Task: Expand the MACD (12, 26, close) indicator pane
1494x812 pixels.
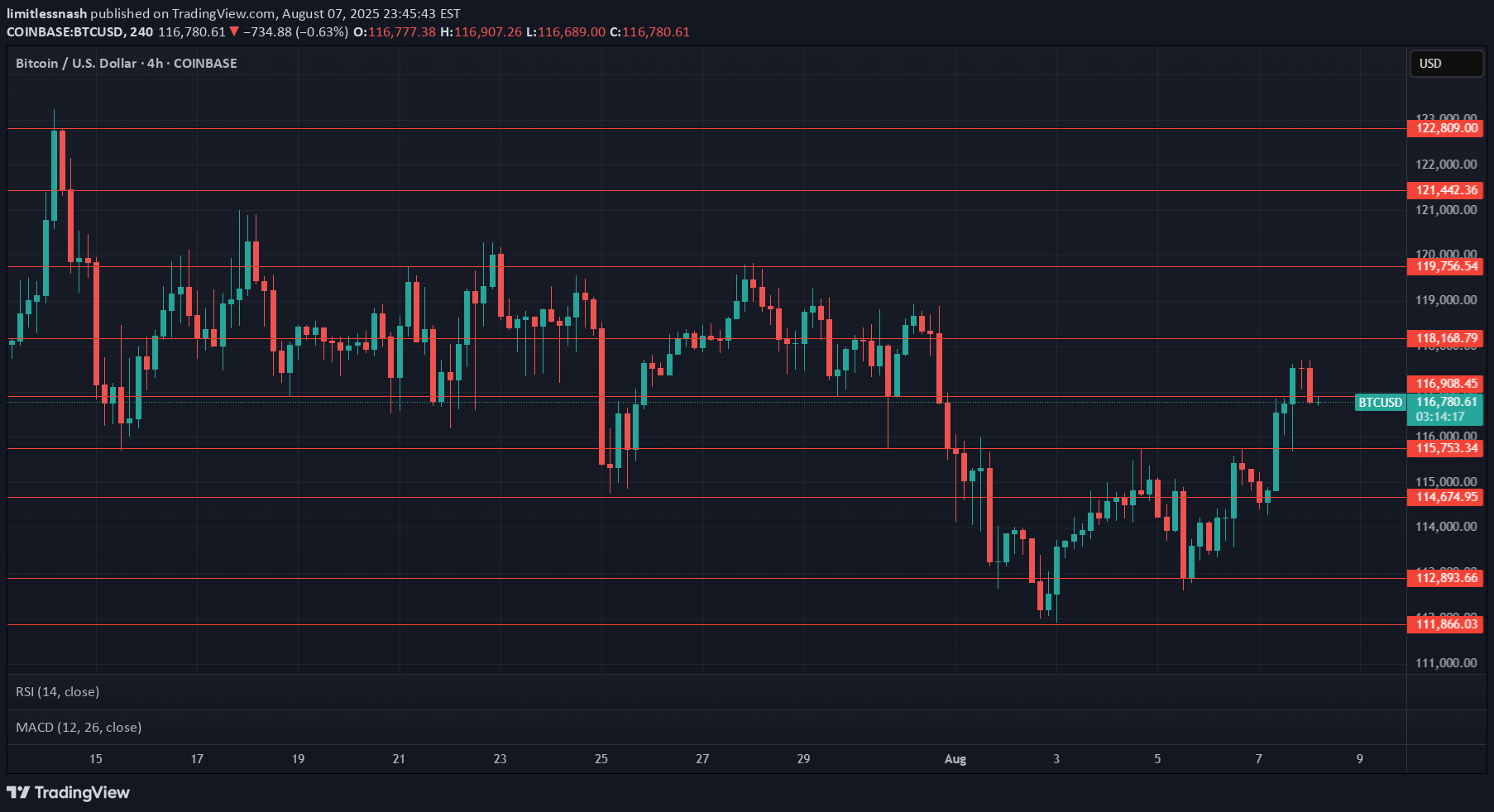Action: point(79,728)
